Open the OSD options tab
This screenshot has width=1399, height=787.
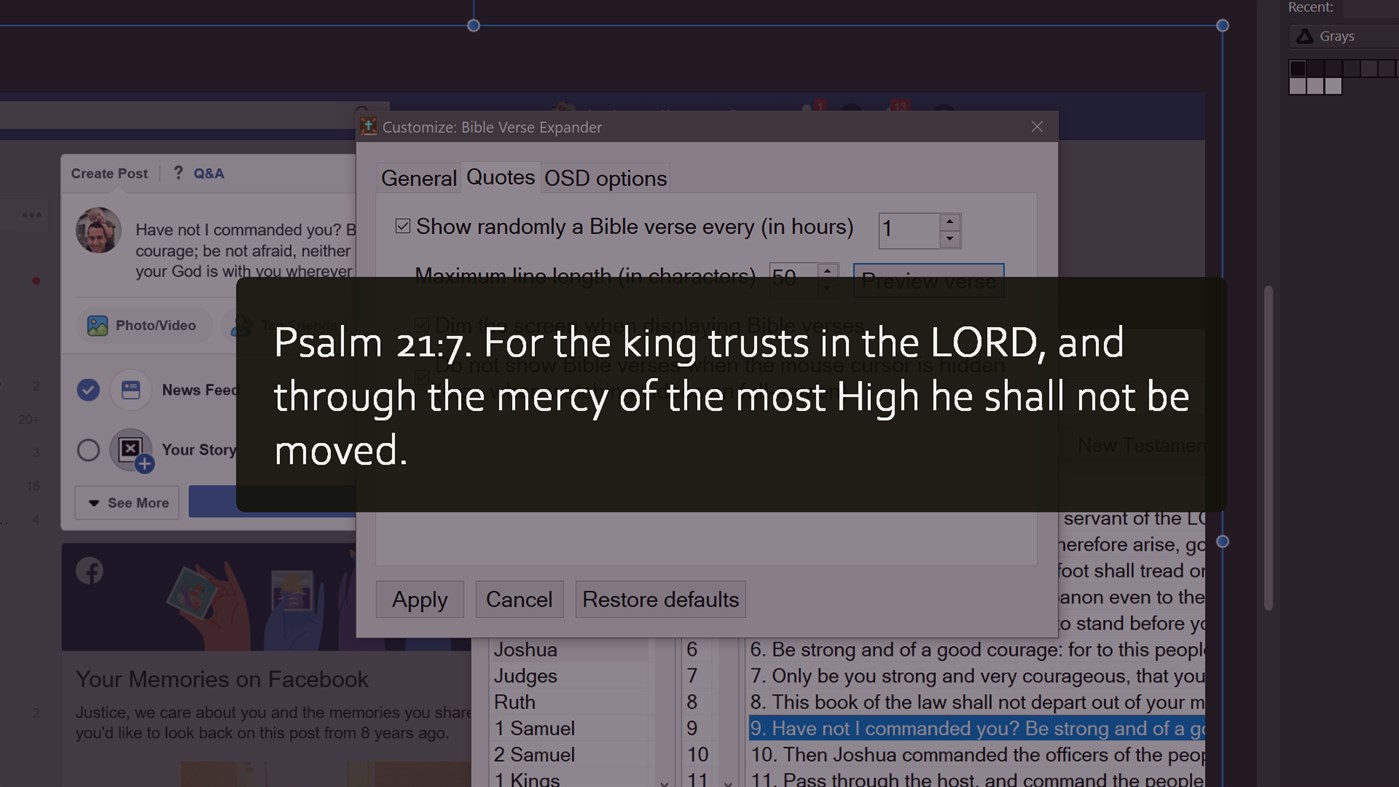tap(605, 178)
